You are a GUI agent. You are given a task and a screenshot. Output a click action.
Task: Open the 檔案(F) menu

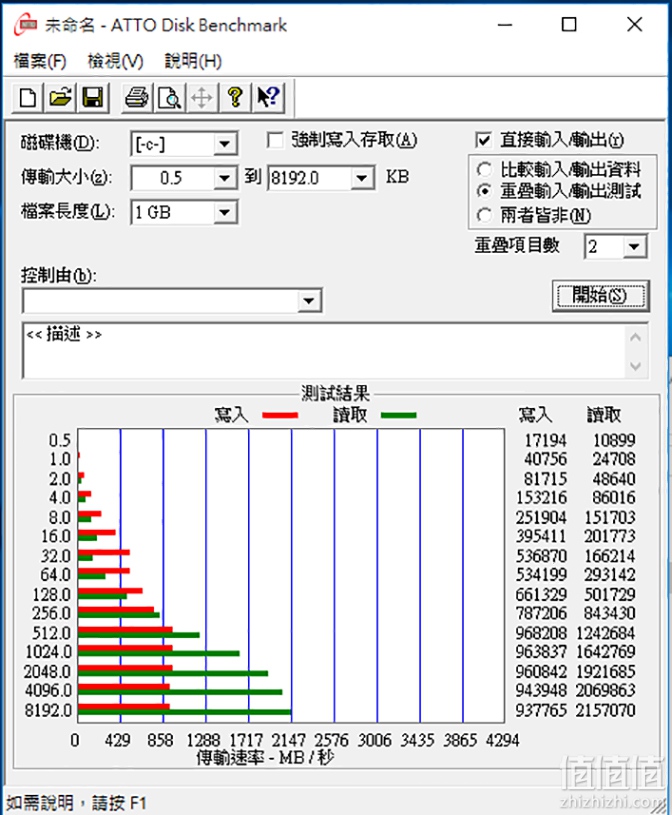pos(40,61)
